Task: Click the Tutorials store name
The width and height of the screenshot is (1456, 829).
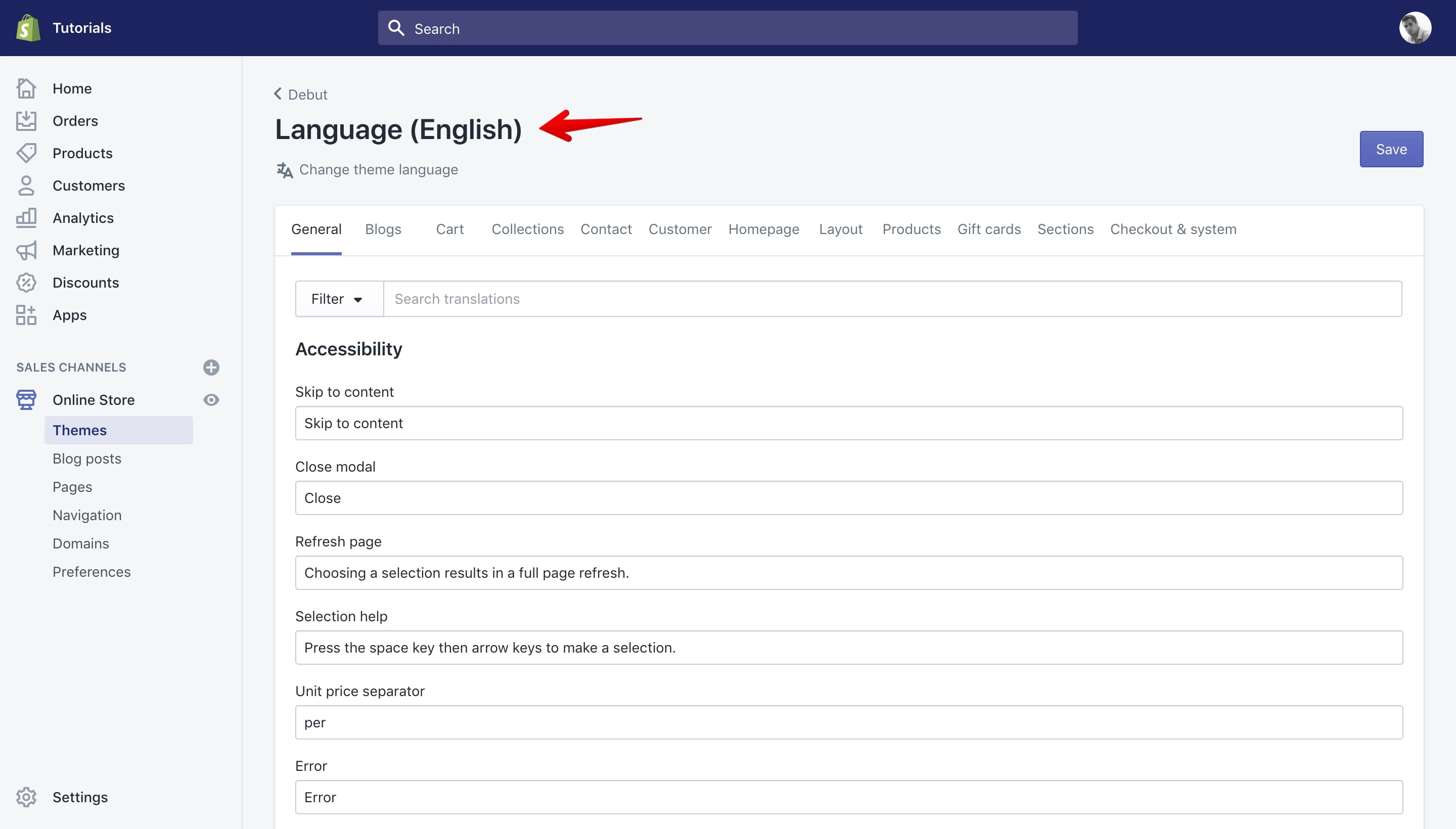Action: pos(82,28)
